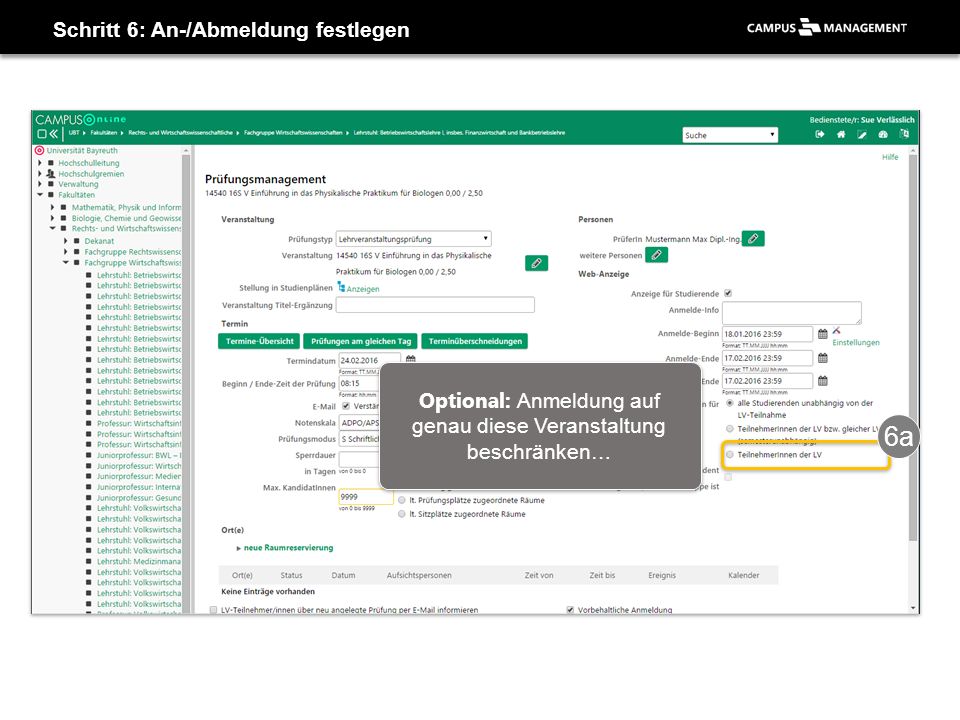This screenshot has width=960, height=720.
Task: Click the Anmelde-Beginn date field
Action: pyautogui.click(x=768, y=334)
